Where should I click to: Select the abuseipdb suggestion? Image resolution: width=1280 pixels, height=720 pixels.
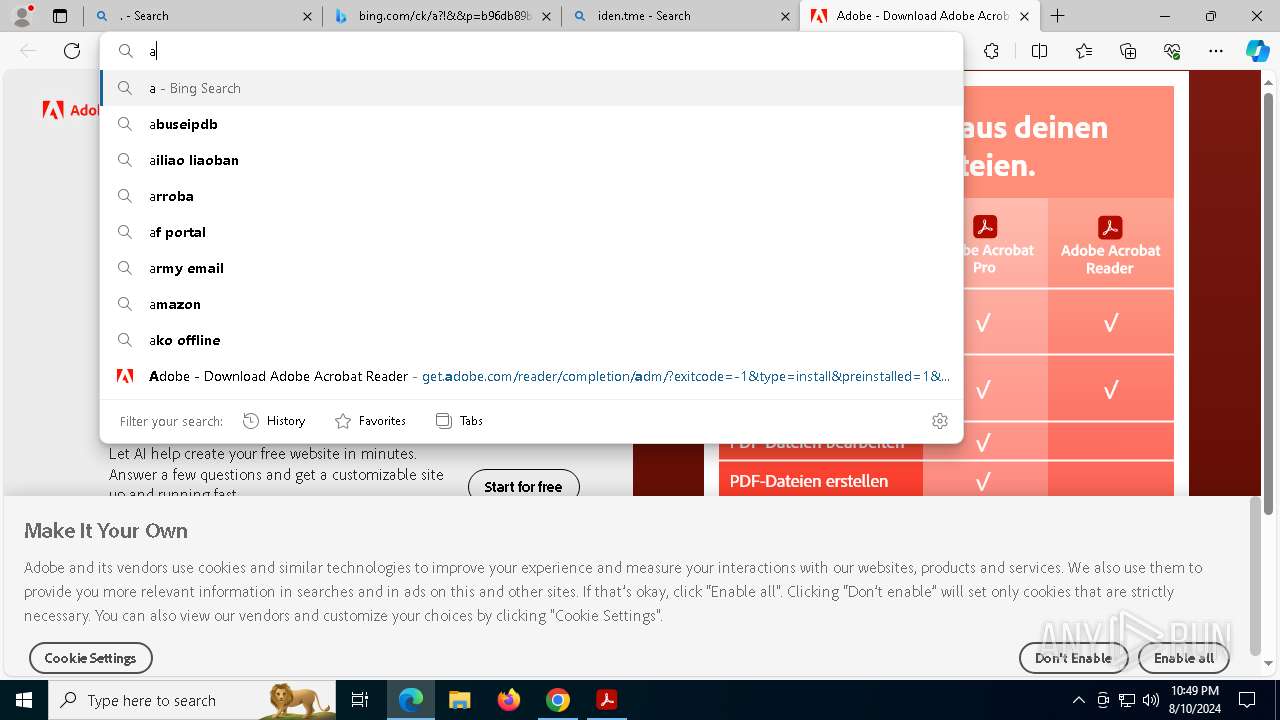(x=531, y=124)
